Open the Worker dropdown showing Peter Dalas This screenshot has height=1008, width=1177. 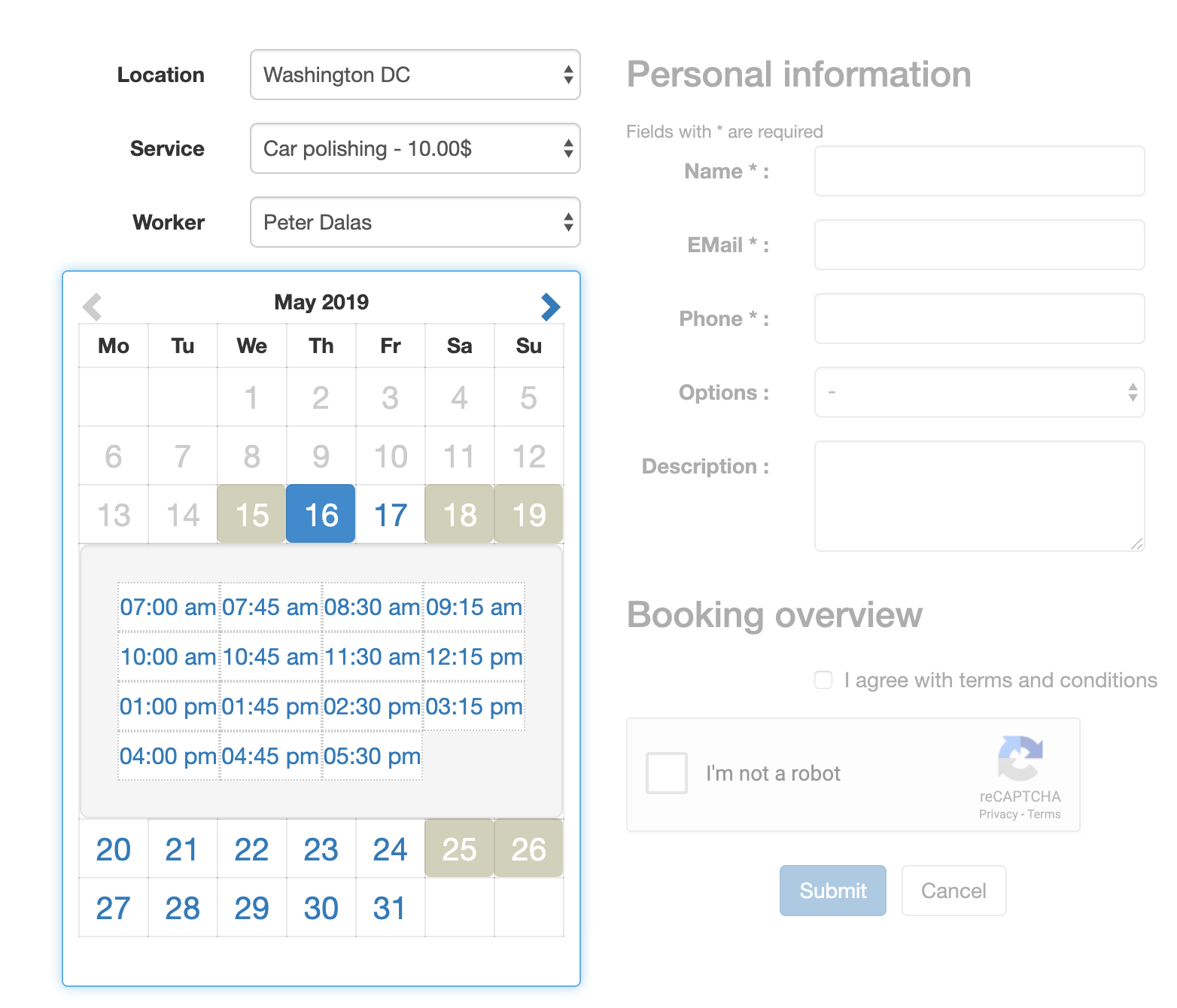pyautogui.click(x=415, y=222)
